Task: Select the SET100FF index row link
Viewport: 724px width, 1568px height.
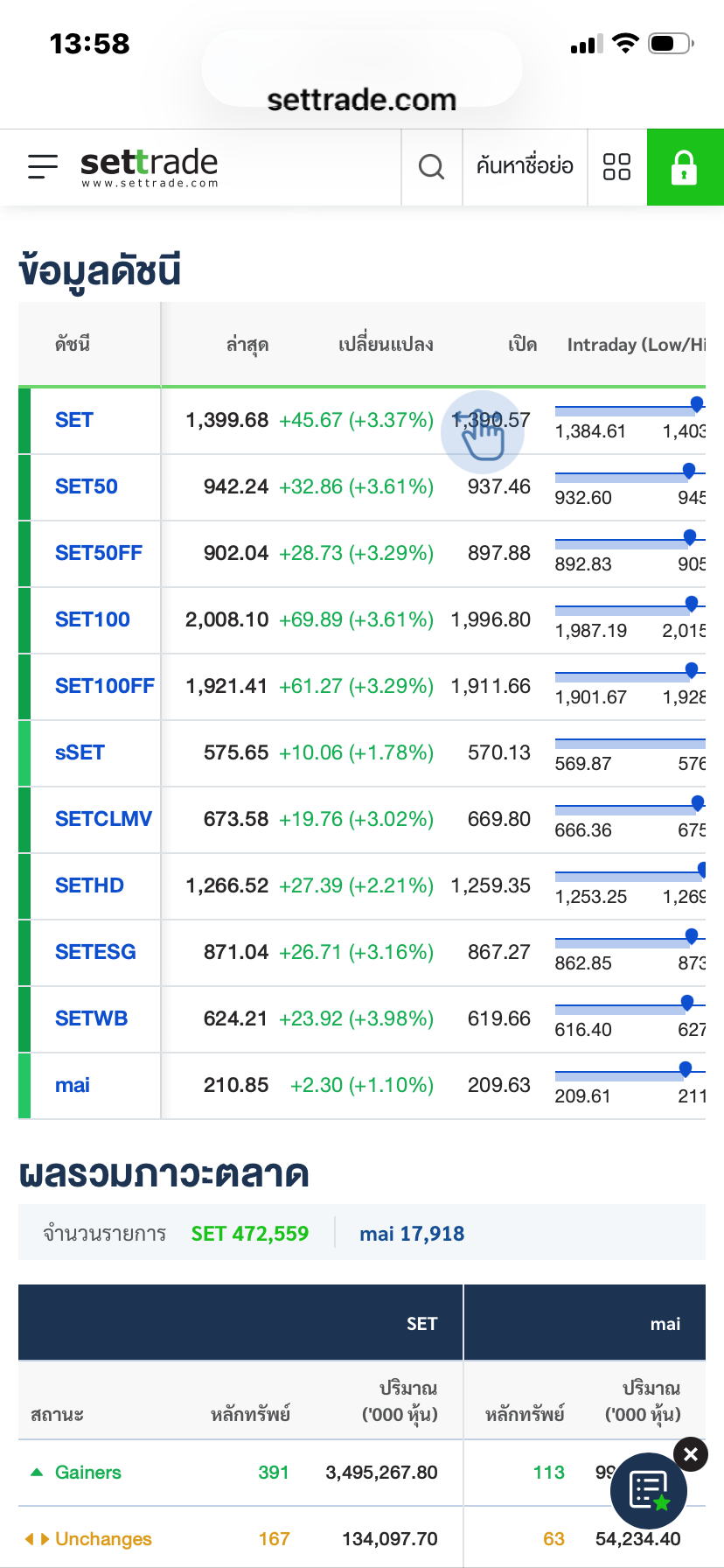Action: 104,686
